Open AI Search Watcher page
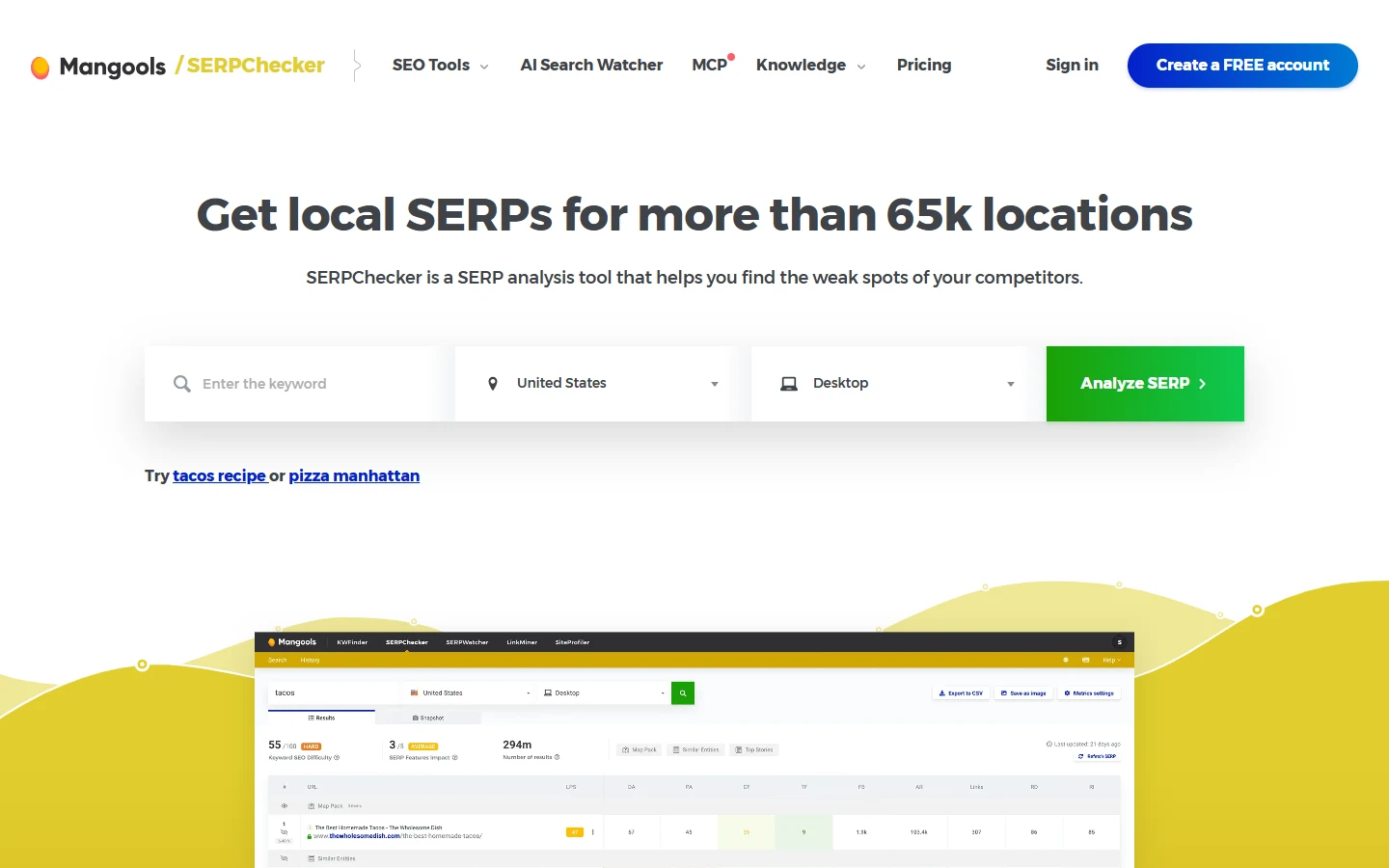1389x868 pixels. [591, 65]
